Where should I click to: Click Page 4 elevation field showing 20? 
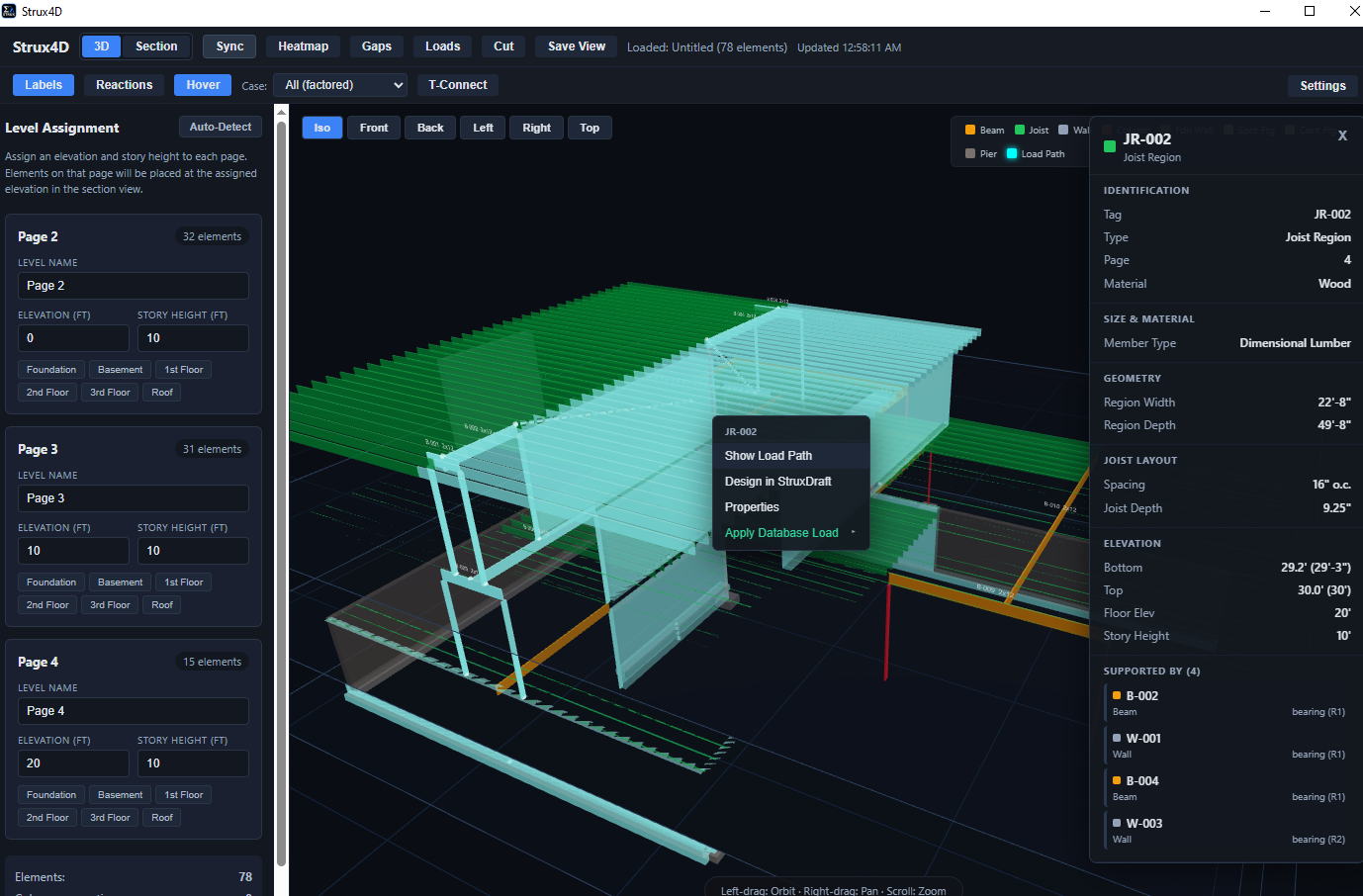pos(73,763)
